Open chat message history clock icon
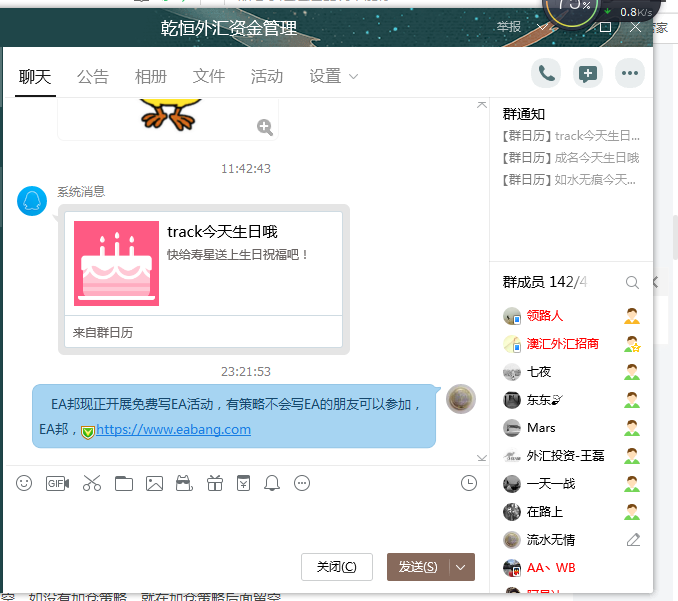This screenshot has width=678, height=601. pyautogui.click(x=469, y=483)
